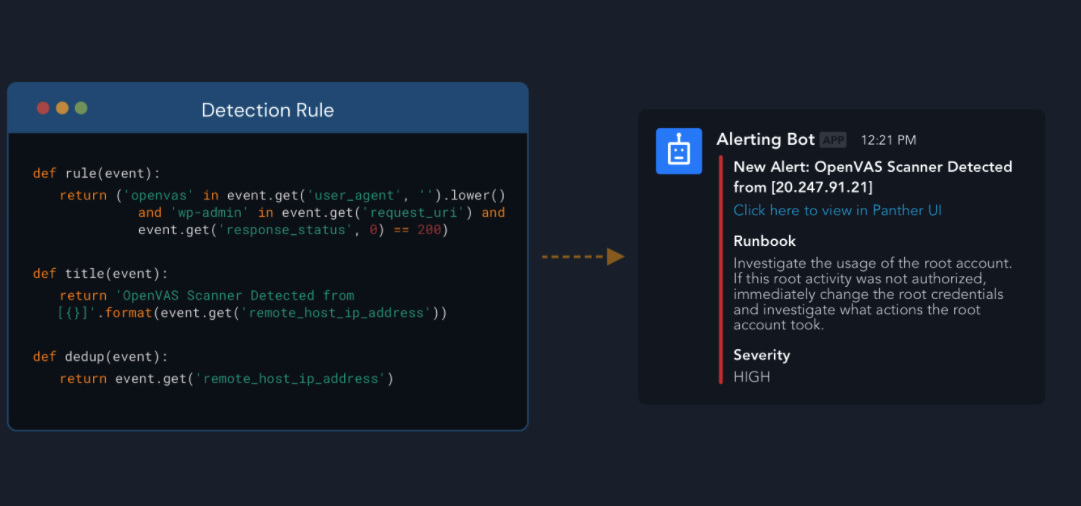Open the 'Click here to view in Panther UI' link
This screenshot has height=506, width=1081.
[837, 210]
